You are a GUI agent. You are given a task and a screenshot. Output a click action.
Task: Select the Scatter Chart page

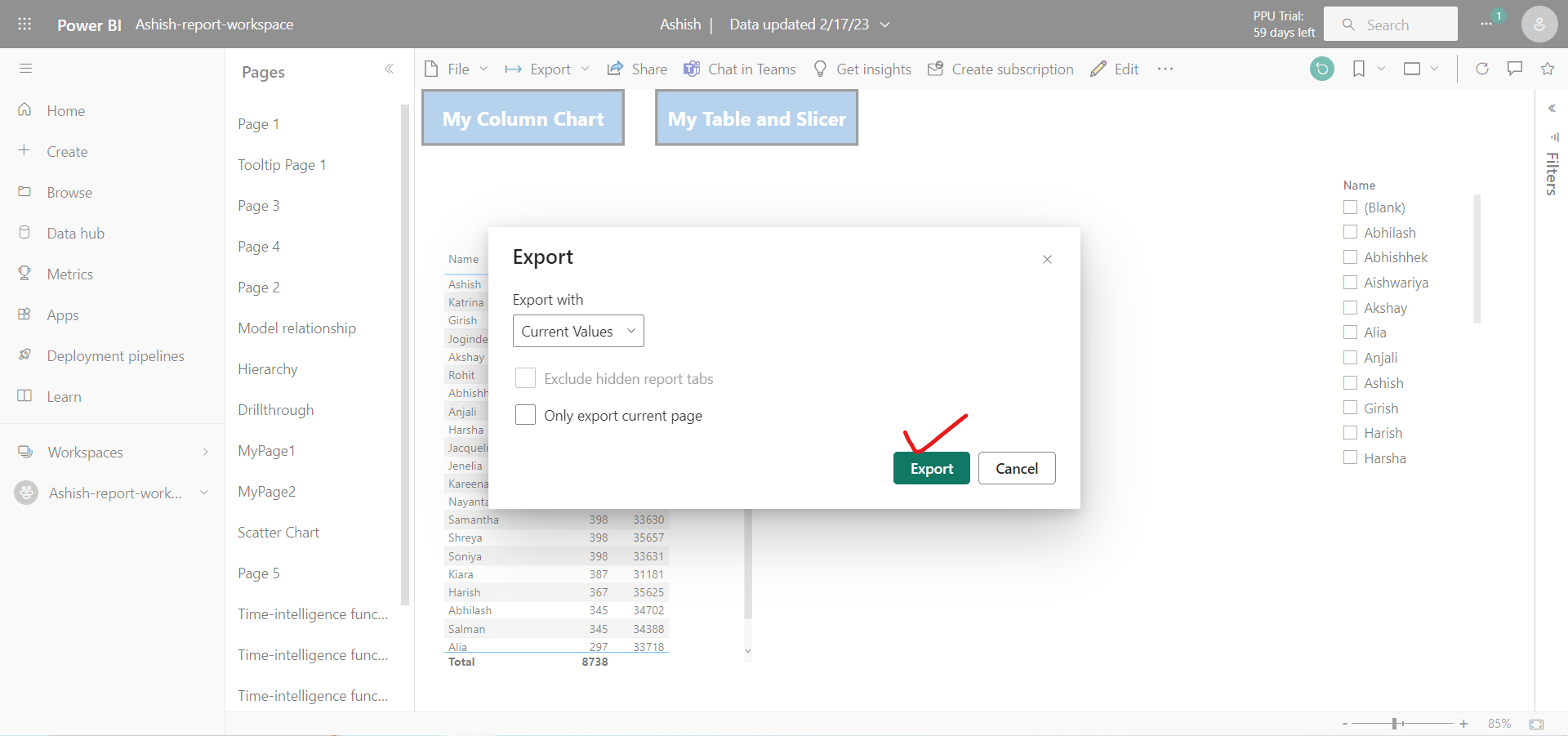278,532
